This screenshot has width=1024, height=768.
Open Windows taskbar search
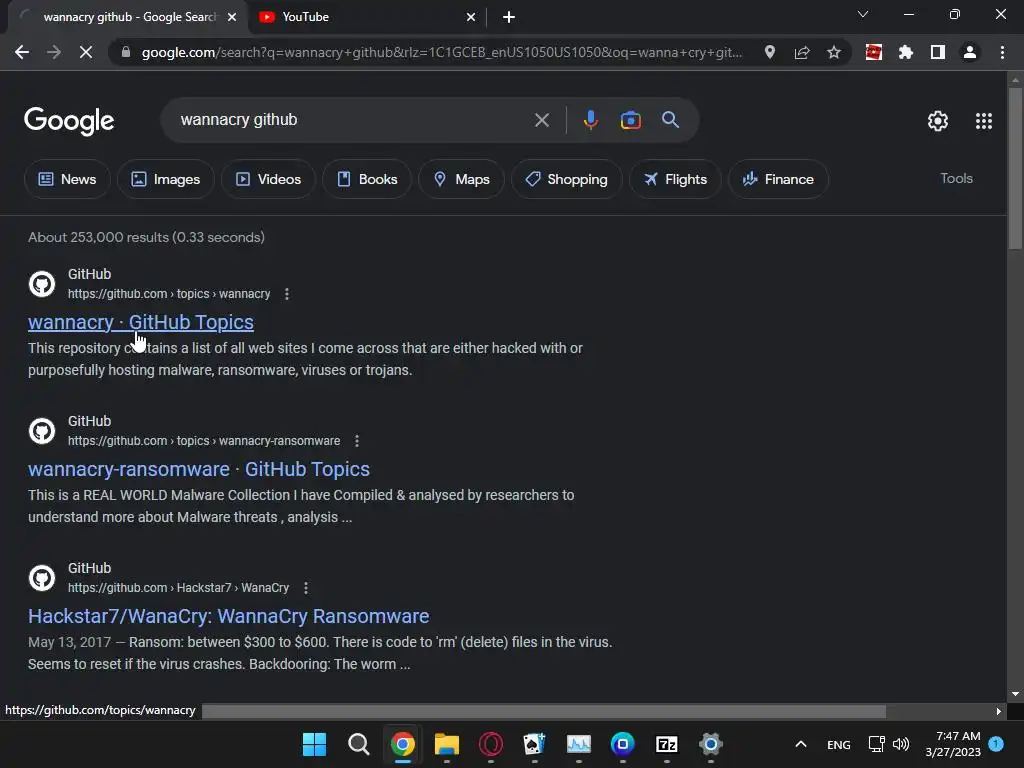click(359, 744)
